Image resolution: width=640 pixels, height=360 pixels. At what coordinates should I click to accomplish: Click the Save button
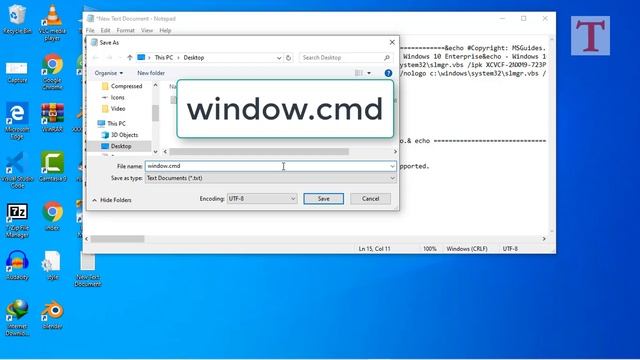click(323, 199)
